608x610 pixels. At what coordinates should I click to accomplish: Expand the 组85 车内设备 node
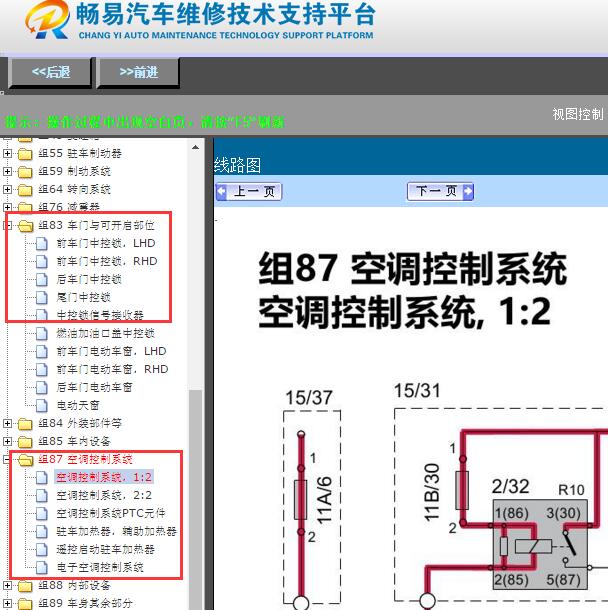(7, 442)
